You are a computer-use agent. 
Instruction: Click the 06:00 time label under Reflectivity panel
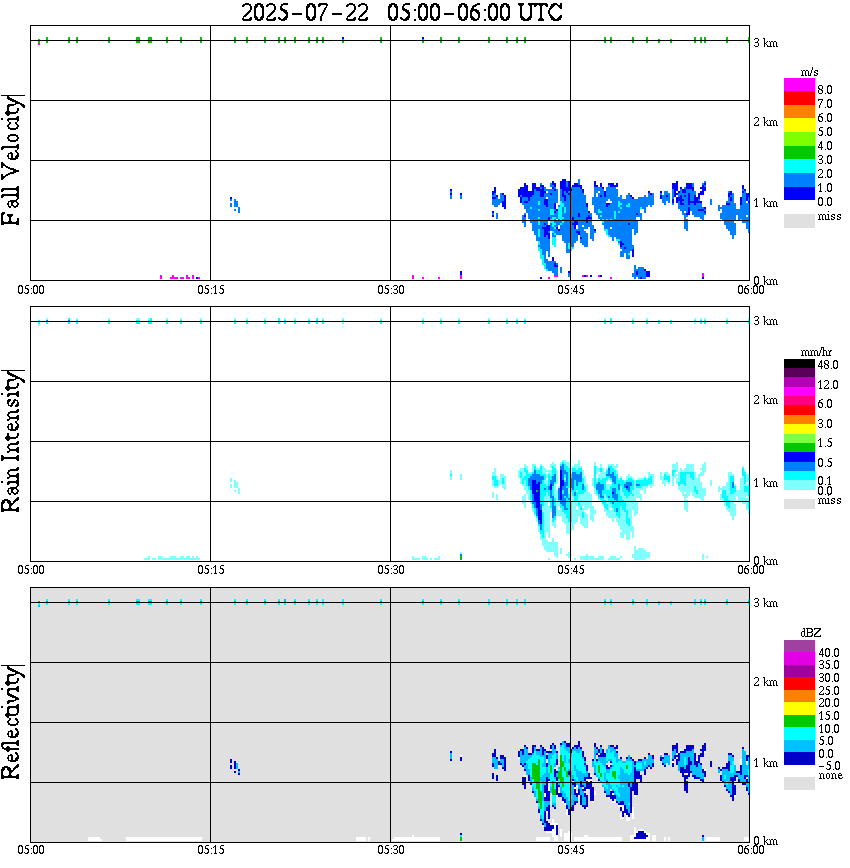(x=751, y=850)
